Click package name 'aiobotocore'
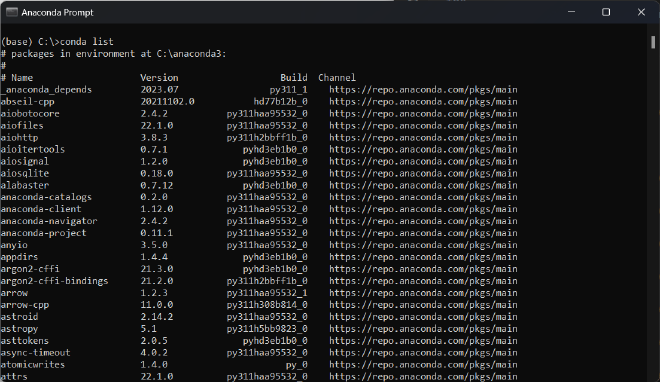 [x=30, y=114]
